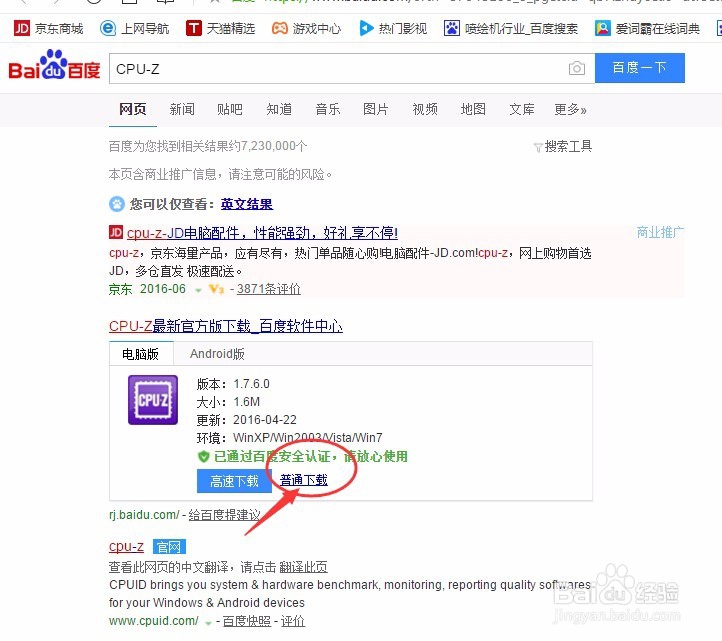Click the rj.baidu.com/ green URL
This screenshot has height=641, width=722.
pos(144,515)
